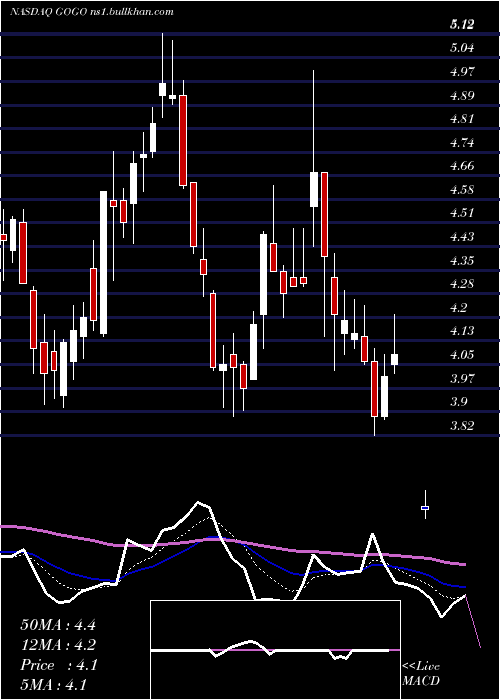The width and height of the screenshot is (500, 700).
Task: Click the 5MA : 4.1 readout
Action: [x=53, y=685]
